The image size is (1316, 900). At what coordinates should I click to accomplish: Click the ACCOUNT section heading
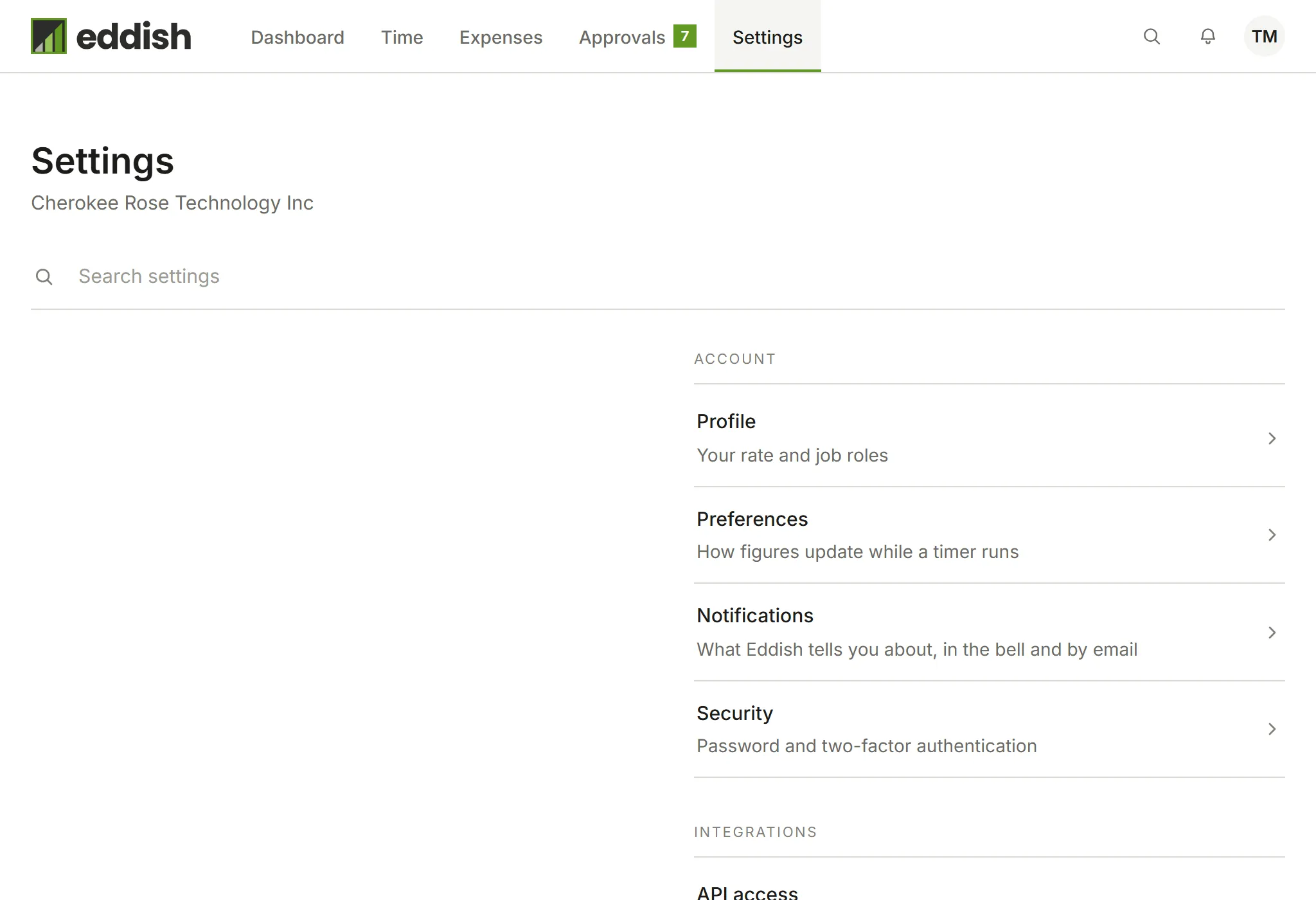click(735, 359)
